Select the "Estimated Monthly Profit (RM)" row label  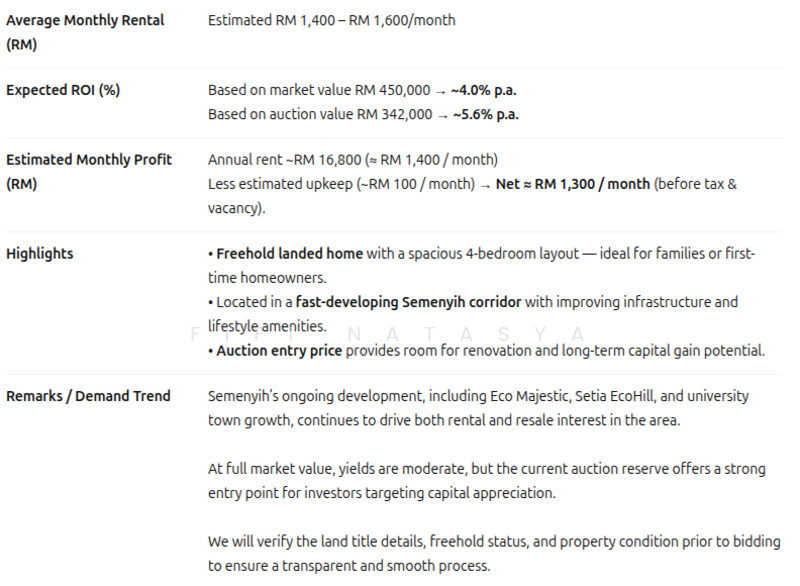point(88,171)
